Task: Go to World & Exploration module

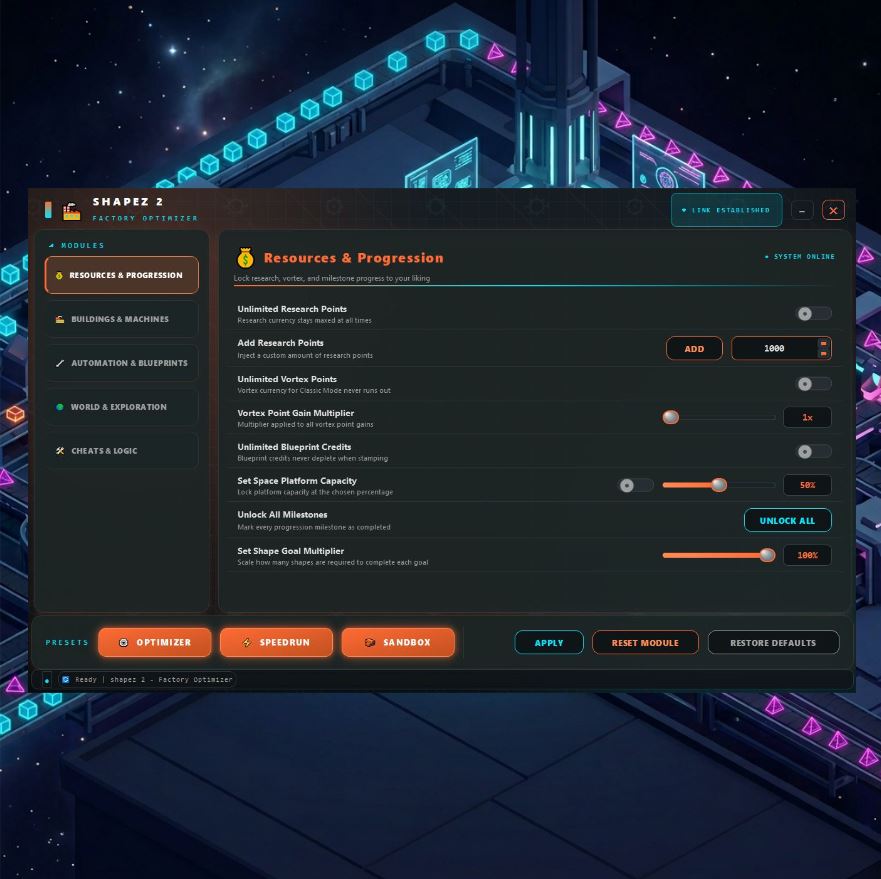Action: (x=122, y=407)
